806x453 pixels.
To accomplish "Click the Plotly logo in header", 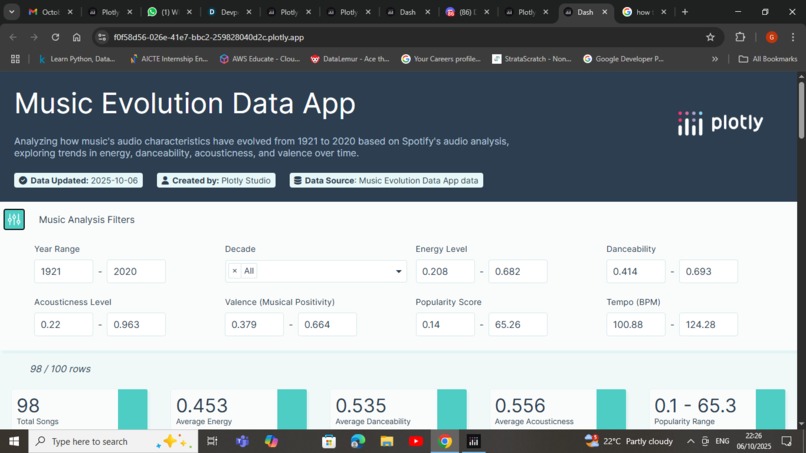I will tap(720, 123).
